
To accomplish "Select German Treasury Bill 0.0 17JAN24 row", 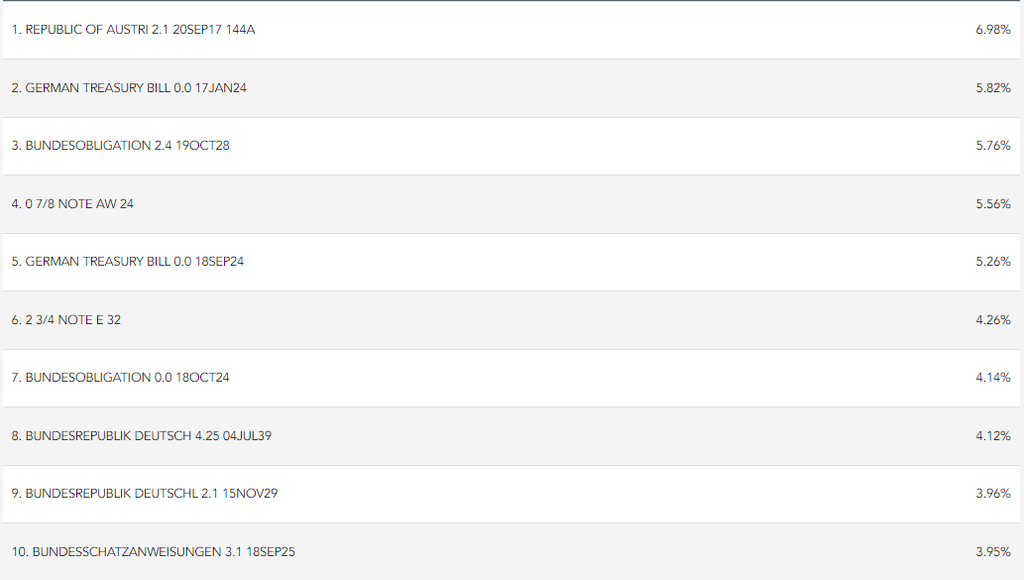I will click(129, 88).
